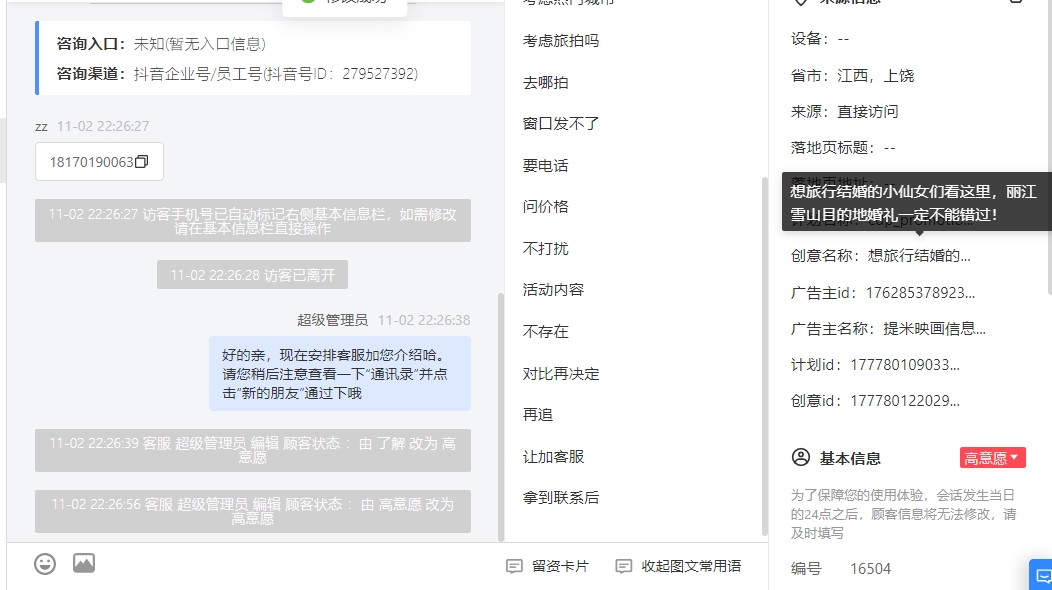Select quick phrase 去哪拍
Viewport: 1052px width, 590px height.
click(545, 83)
